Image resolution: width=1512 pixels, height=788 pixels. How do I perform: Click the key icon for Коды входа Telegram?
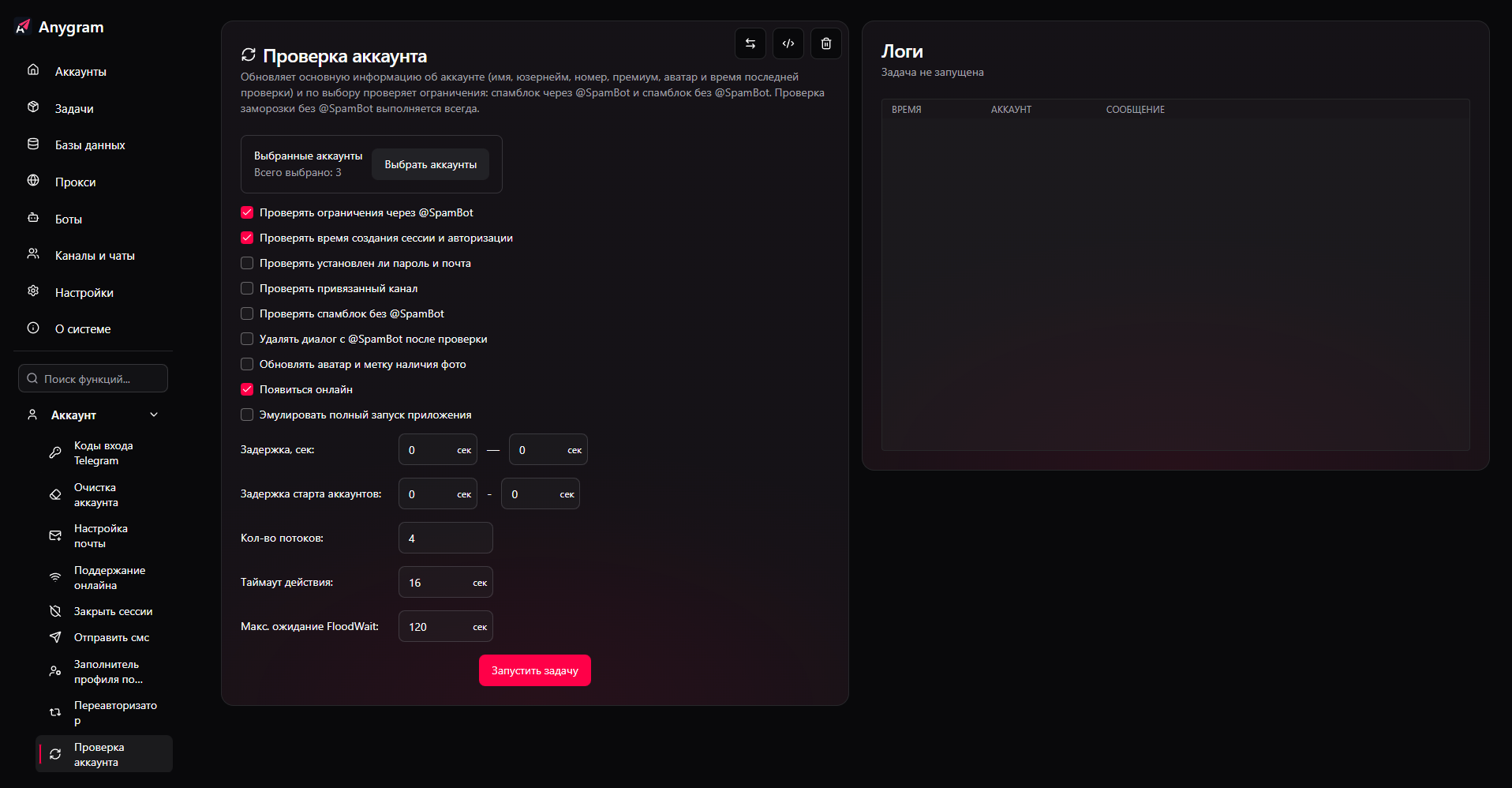(x=55, y=452)
